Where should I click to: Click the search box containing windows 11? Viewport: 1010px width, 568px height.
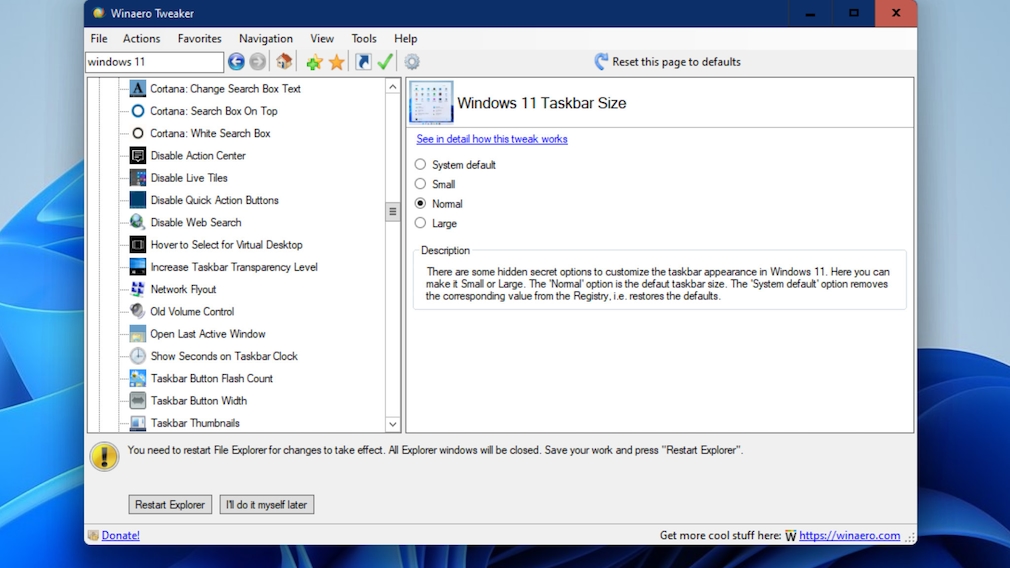pyautogui.click(x=155, y=62)
